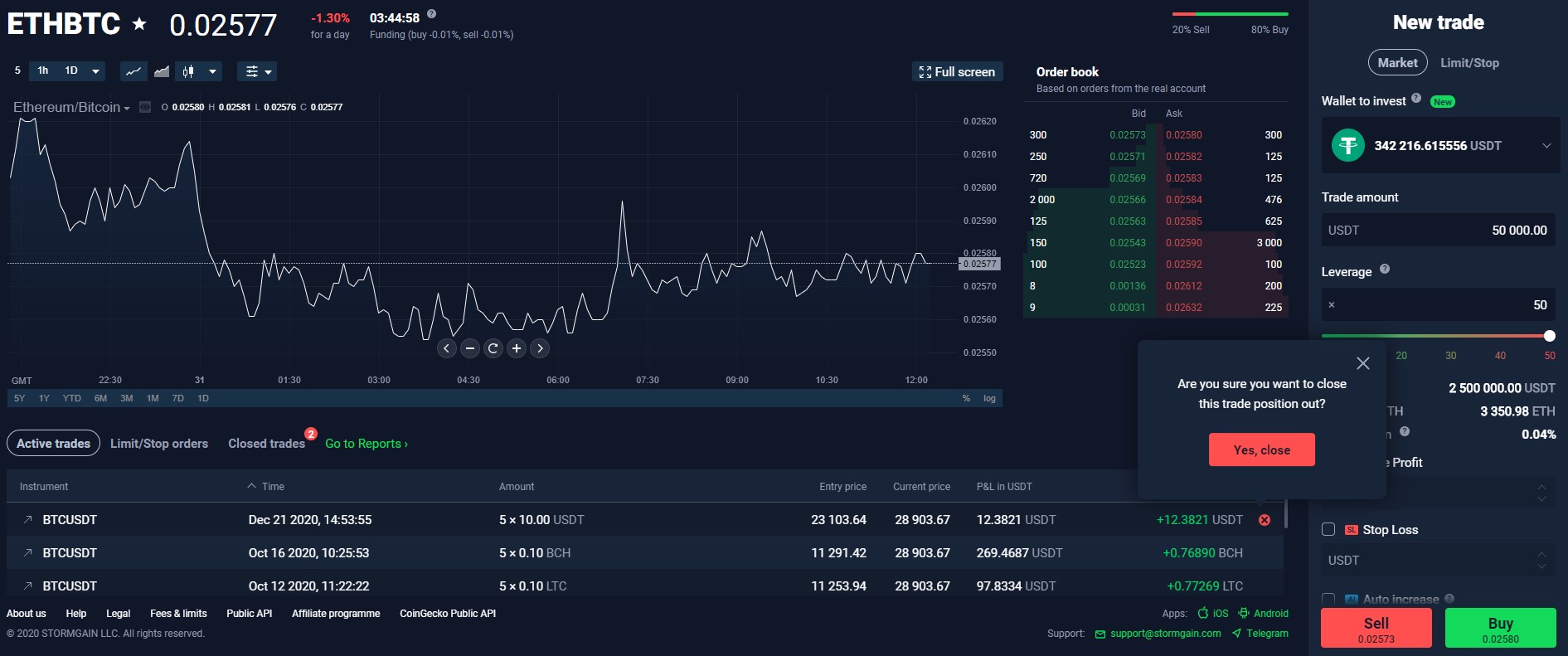Switch chart to area style

162,71
